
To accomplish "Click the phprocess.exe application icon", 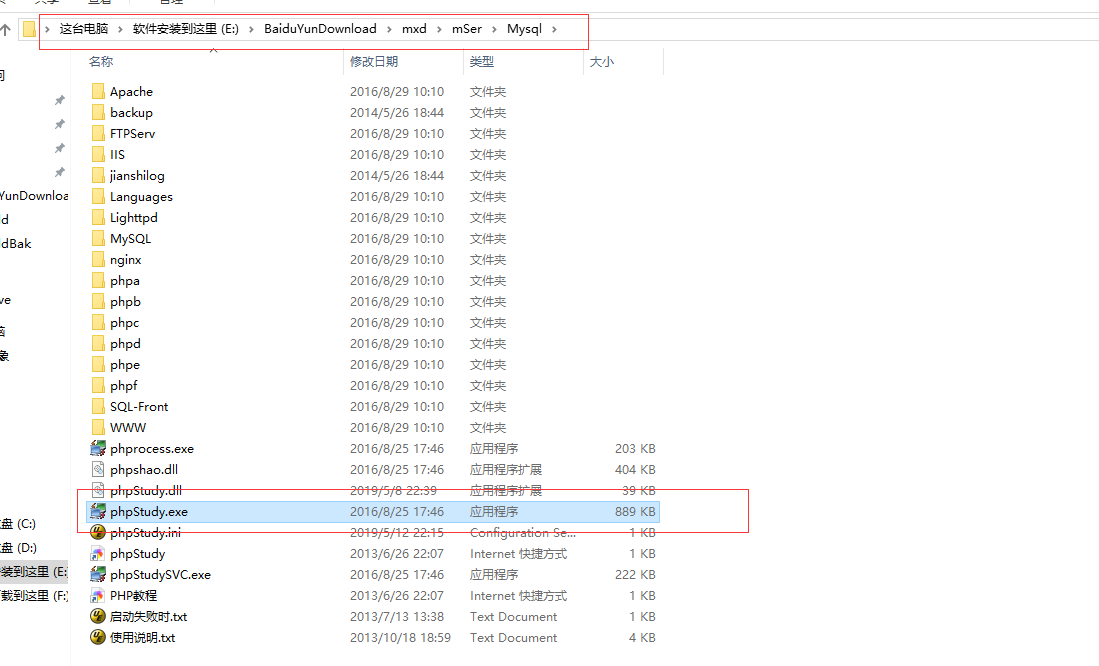I will [98, 449].
